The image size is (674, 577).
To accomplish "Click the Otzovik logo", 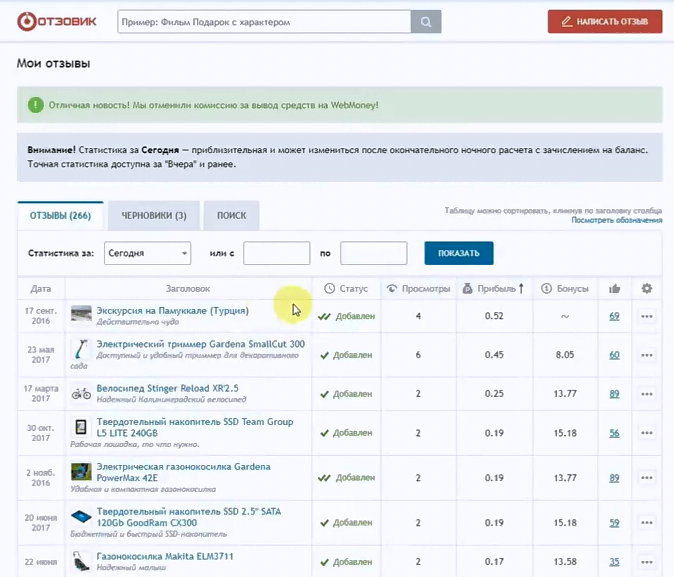I will pyautogui.click(x=55, y=21).
